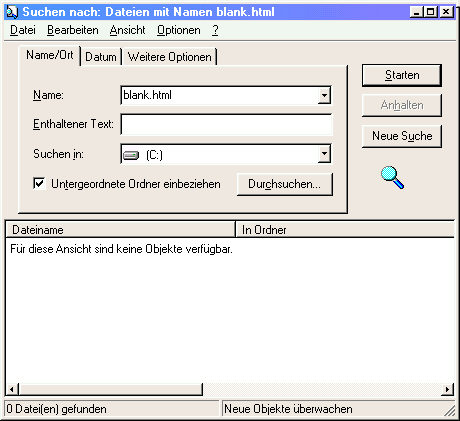460x421 pixels.
Task: Switch to the Weitere Optionen tab
Action: [x=169, y=57]
